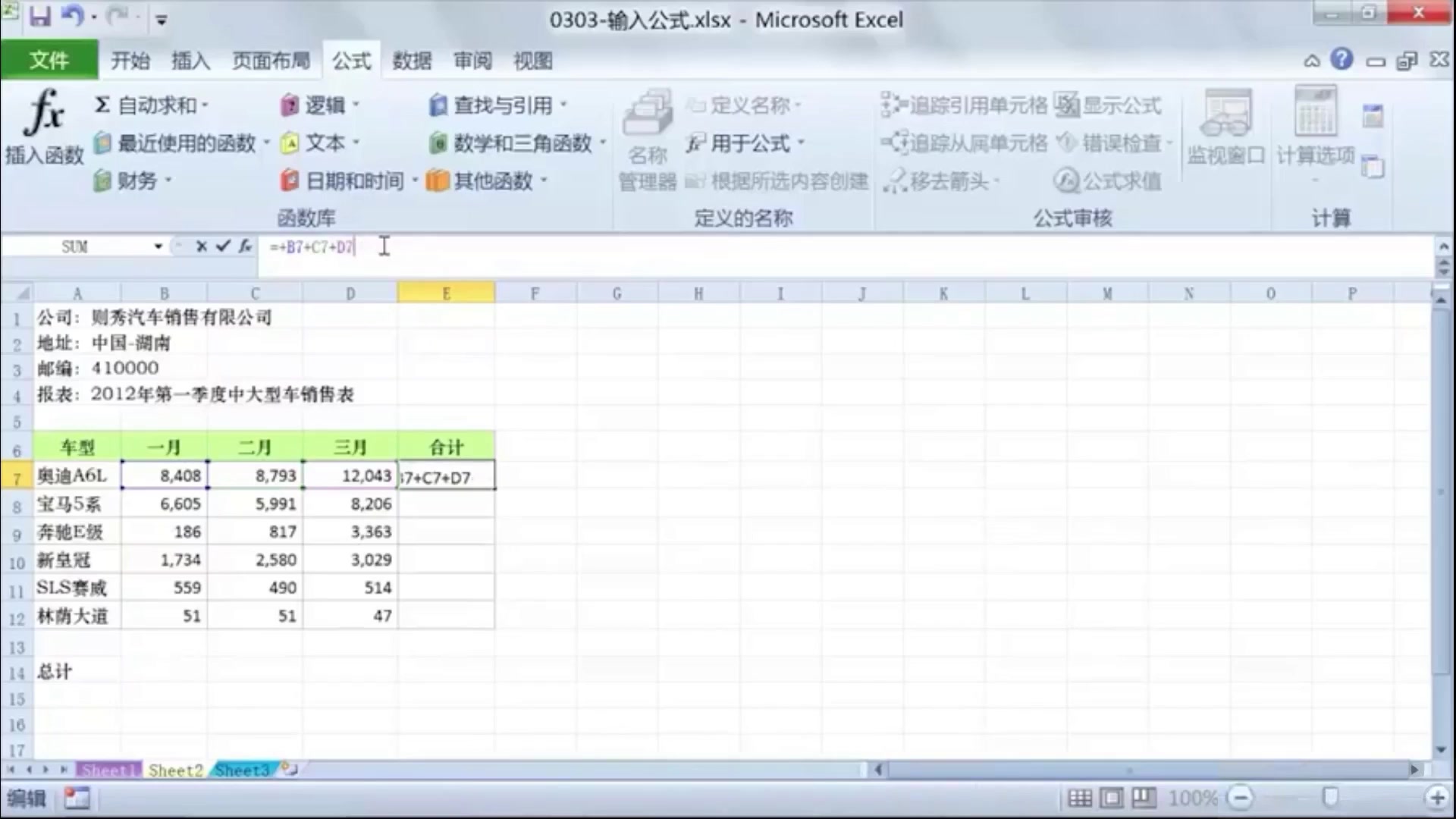Open the Name Manager (名称管理器)
The height and width of the screenshot is (819, 1456).
point(647,140)
